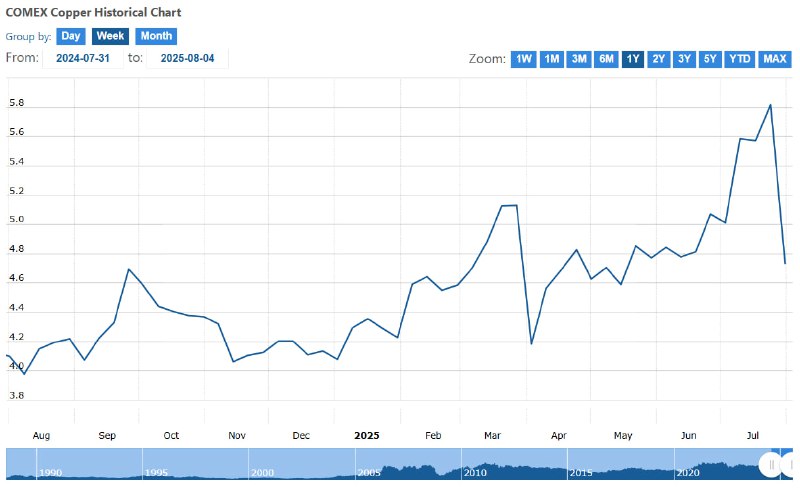Select the 1Y zoom option
800x490 pixels.
[x=633, y=59]
